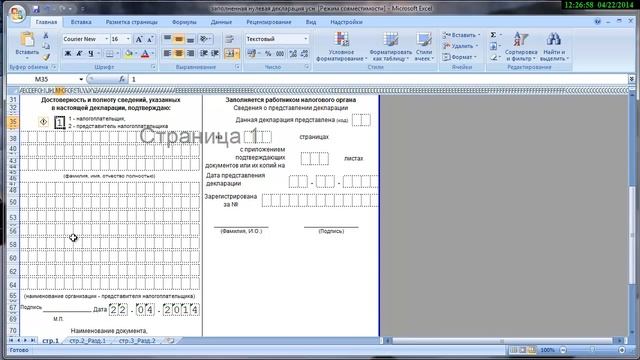Open the round Office button menu

point(17,15)
